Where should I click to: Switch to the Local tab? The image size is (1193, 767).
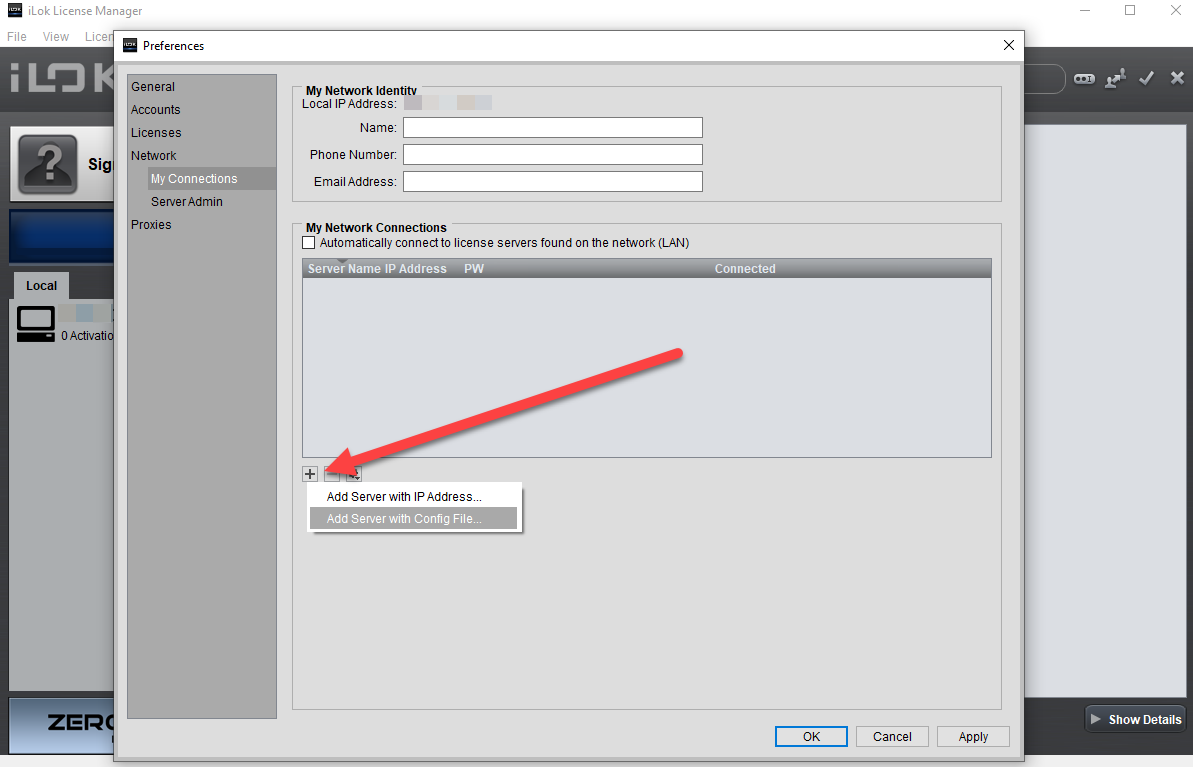(41, 285)
